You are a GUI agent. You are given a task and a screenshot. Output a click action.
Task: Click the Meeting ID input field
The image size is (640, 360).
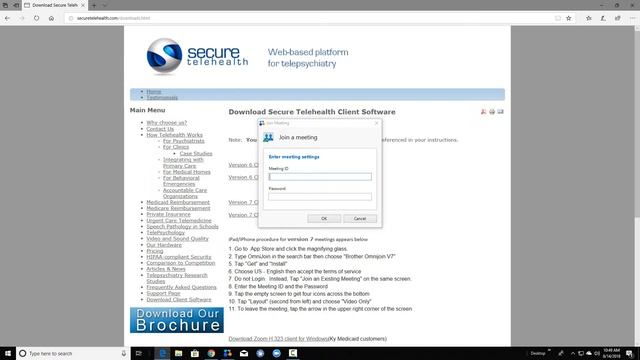coord(320,177)
